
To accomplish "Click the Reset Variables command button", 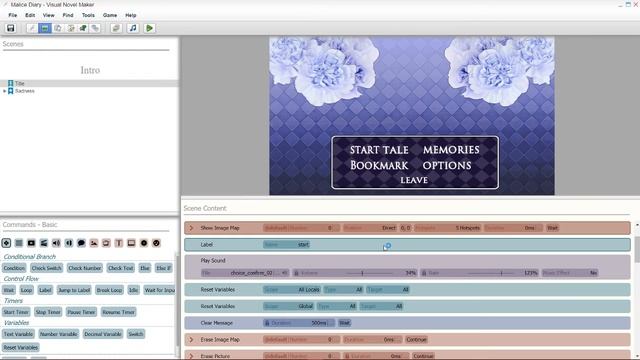I will (x=21, y=348).
